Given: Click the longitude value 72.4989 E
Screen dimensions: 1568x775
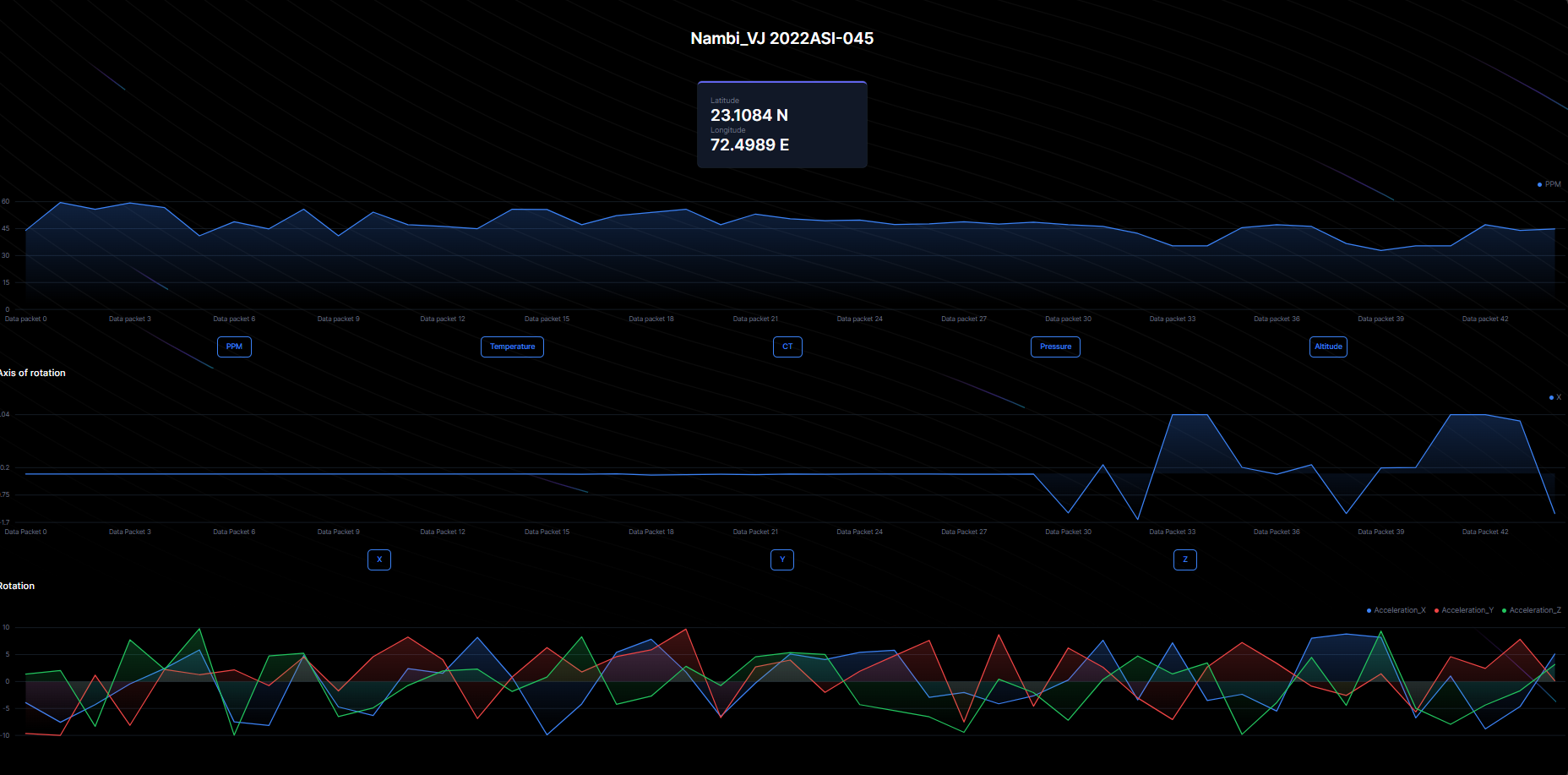Looking at the screenshot, I should (x=750, y=145).
